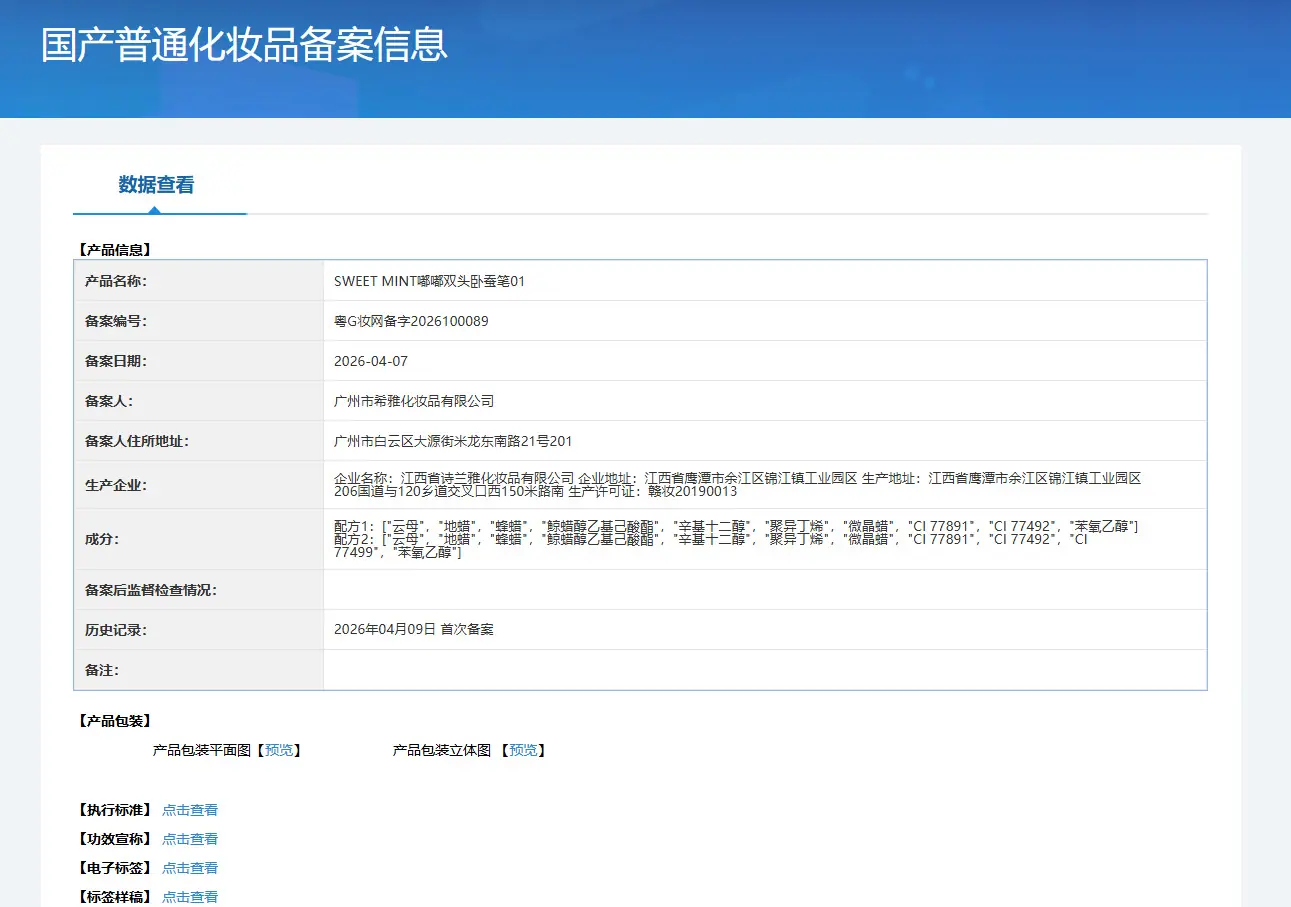Open 预览 link for 产品包装平面图
The image size is (1291, 907).
[279, 750]
